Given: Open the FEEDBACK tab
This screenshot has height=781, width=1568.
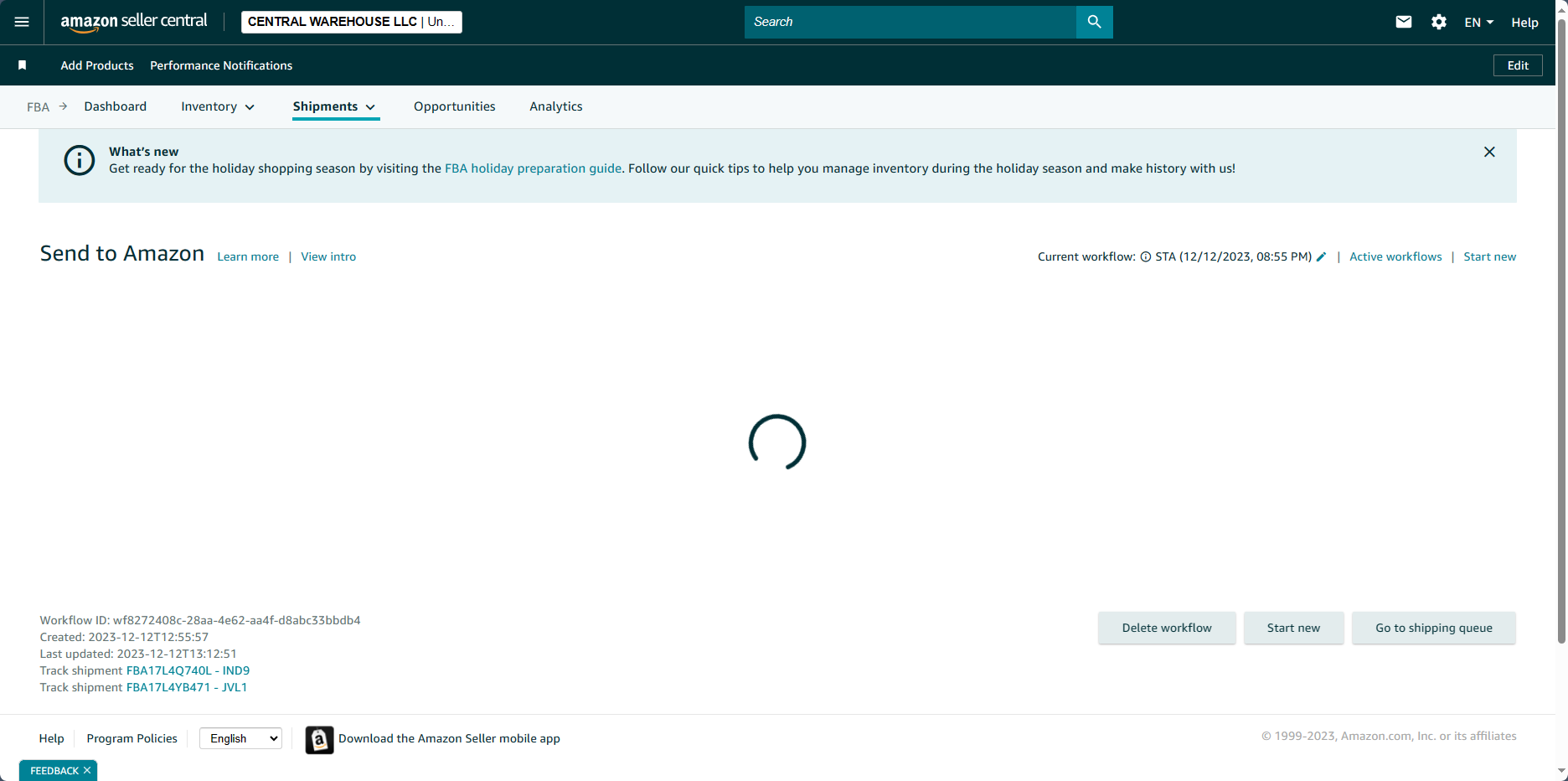Looking at the screenshot, I should tap(54, 771).
